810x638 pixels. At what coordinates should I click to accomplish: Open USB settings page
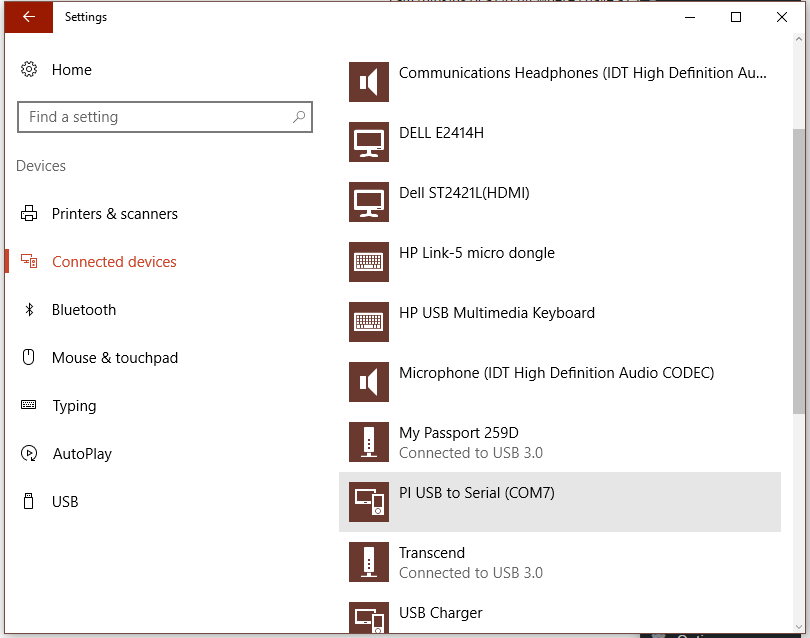pyautogui.click(x=65, y=502)
